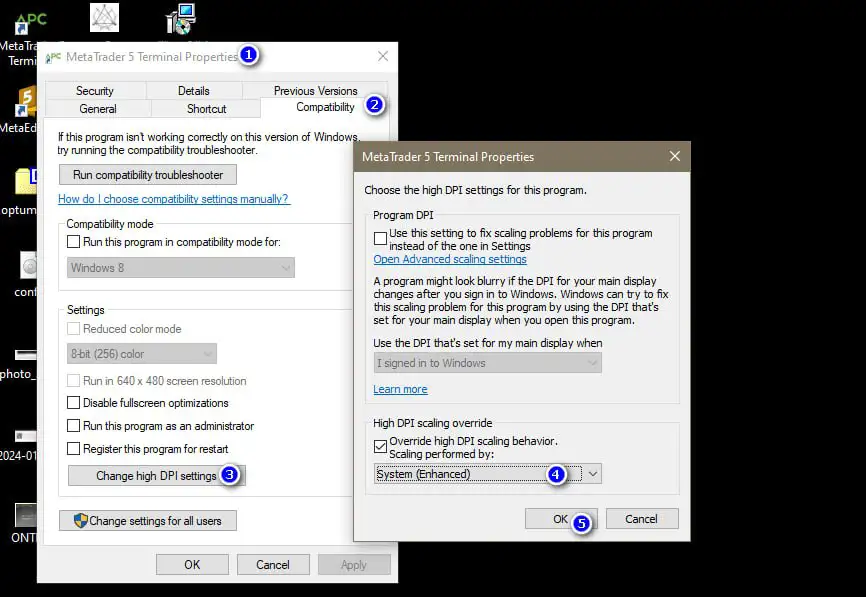Viewport: 866px width, 597px height.
Task: Expand the Windows 8 compatibility mode dropdown
Action: pyautogui.click(x=181, y=268)
